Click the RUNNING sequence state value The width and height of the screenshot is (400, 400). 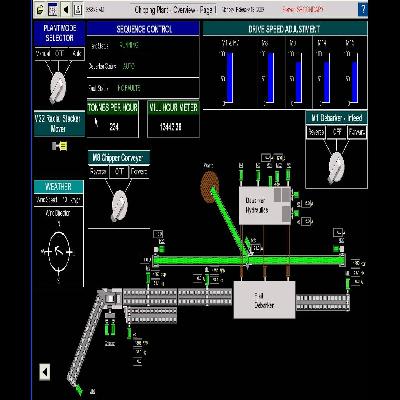tap(129, 45)
